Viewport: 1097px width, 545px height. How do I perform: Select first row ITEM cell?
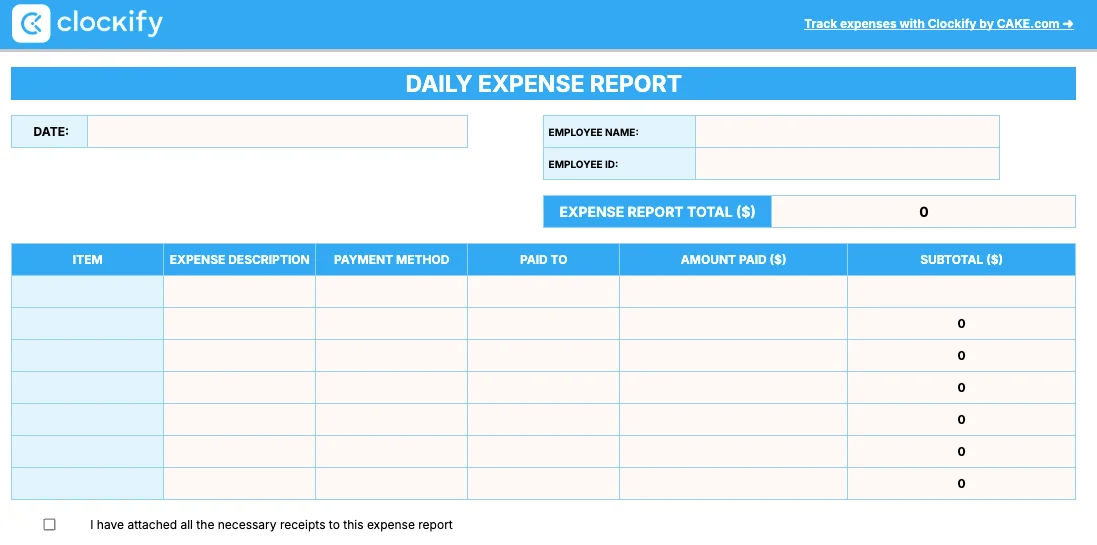click(87, 292)
